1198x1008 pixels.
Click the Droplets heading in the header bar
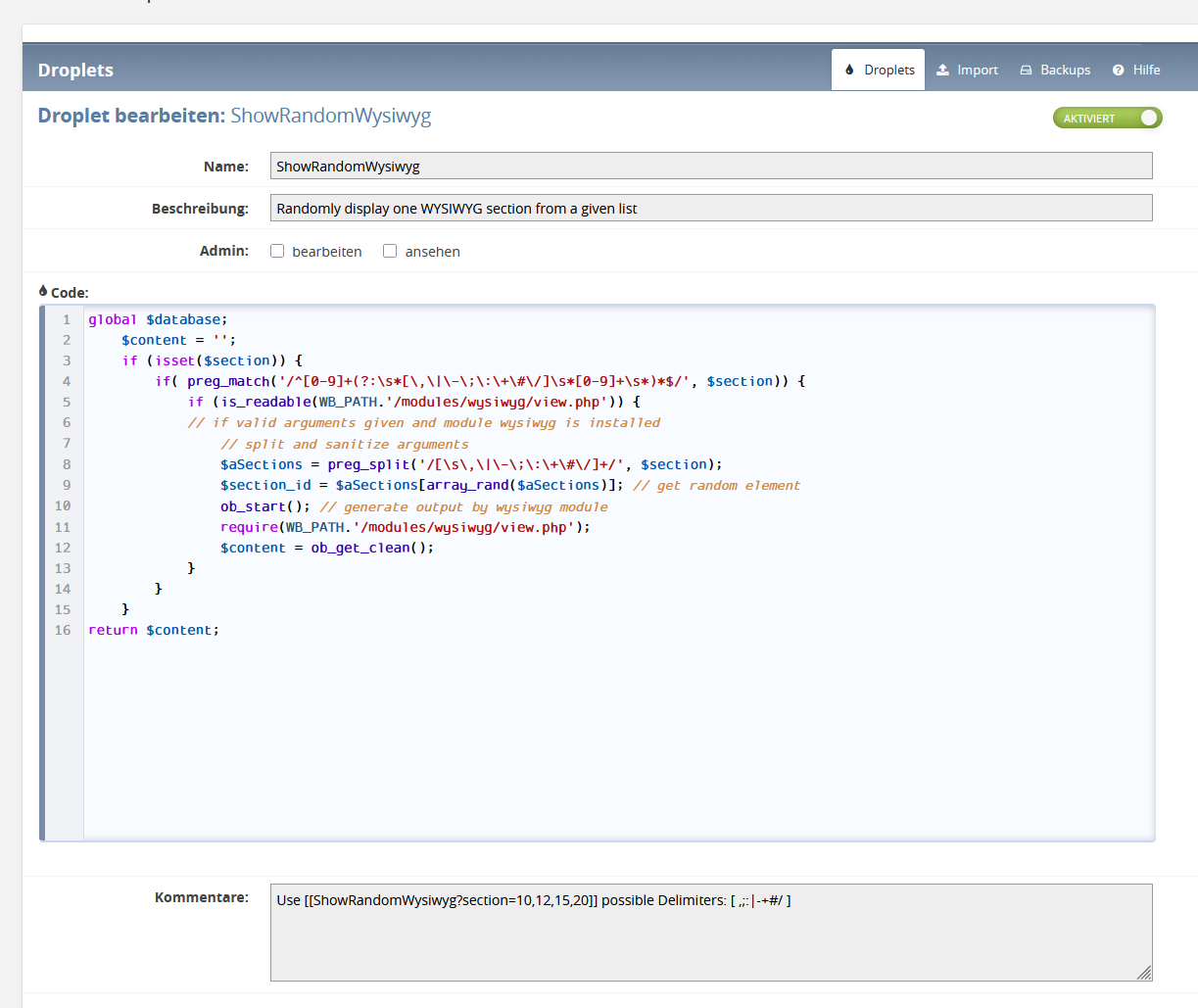75,70
